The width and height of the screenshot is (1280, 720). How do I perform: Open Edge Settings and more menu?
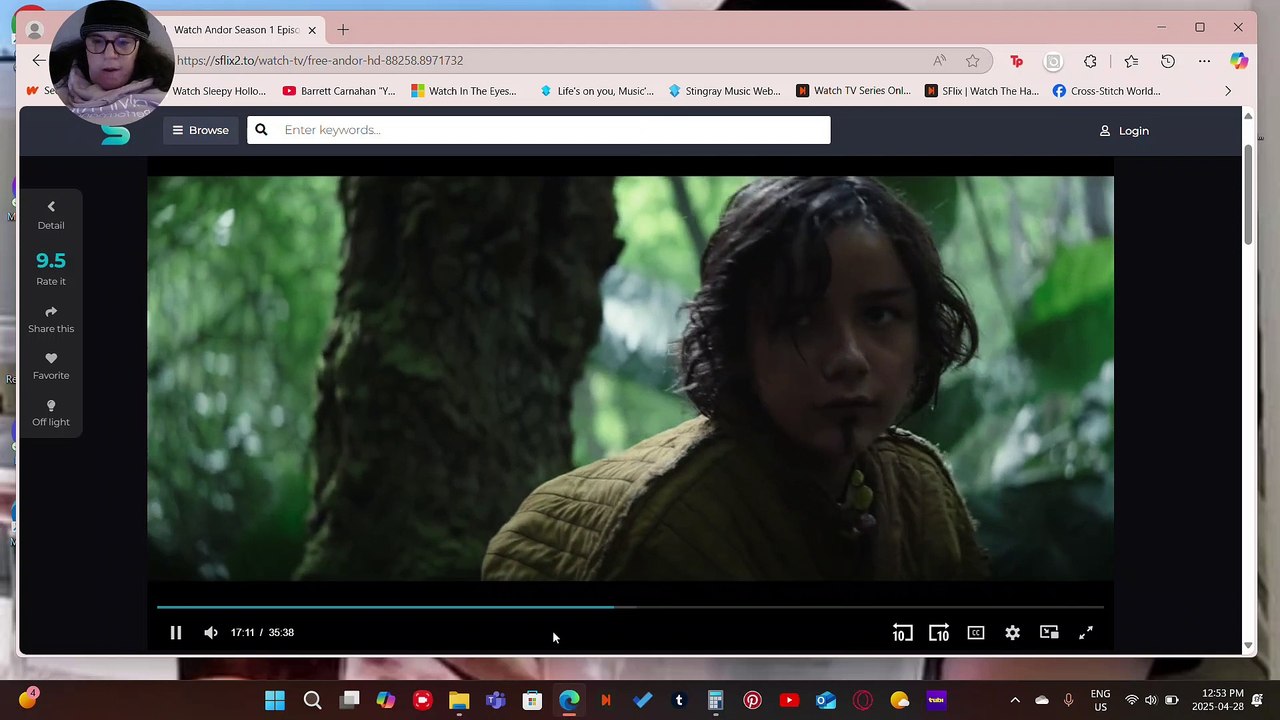pos(1204,61)
